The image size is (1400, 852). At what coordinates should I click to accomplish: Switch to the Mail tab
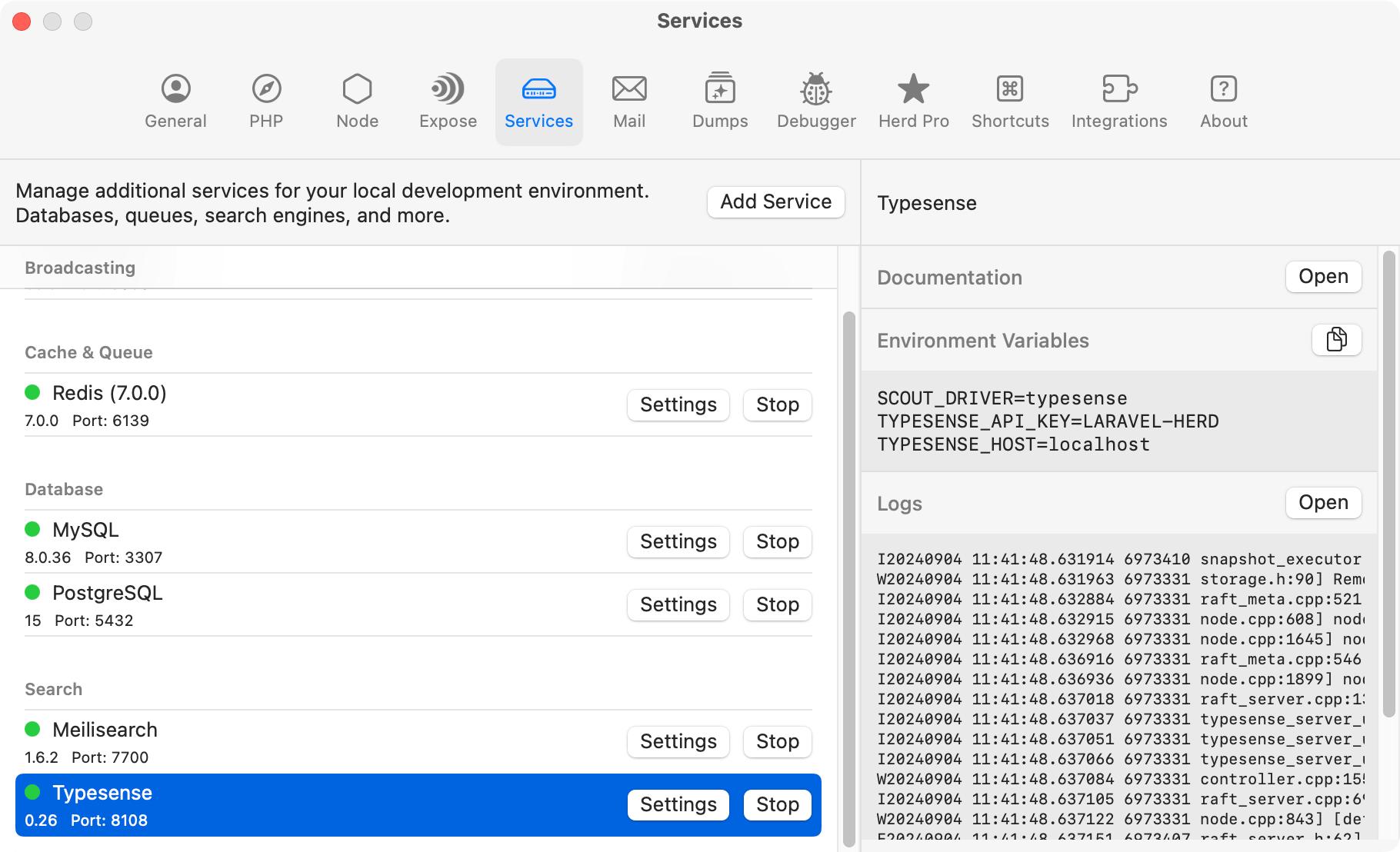[629, 102]
